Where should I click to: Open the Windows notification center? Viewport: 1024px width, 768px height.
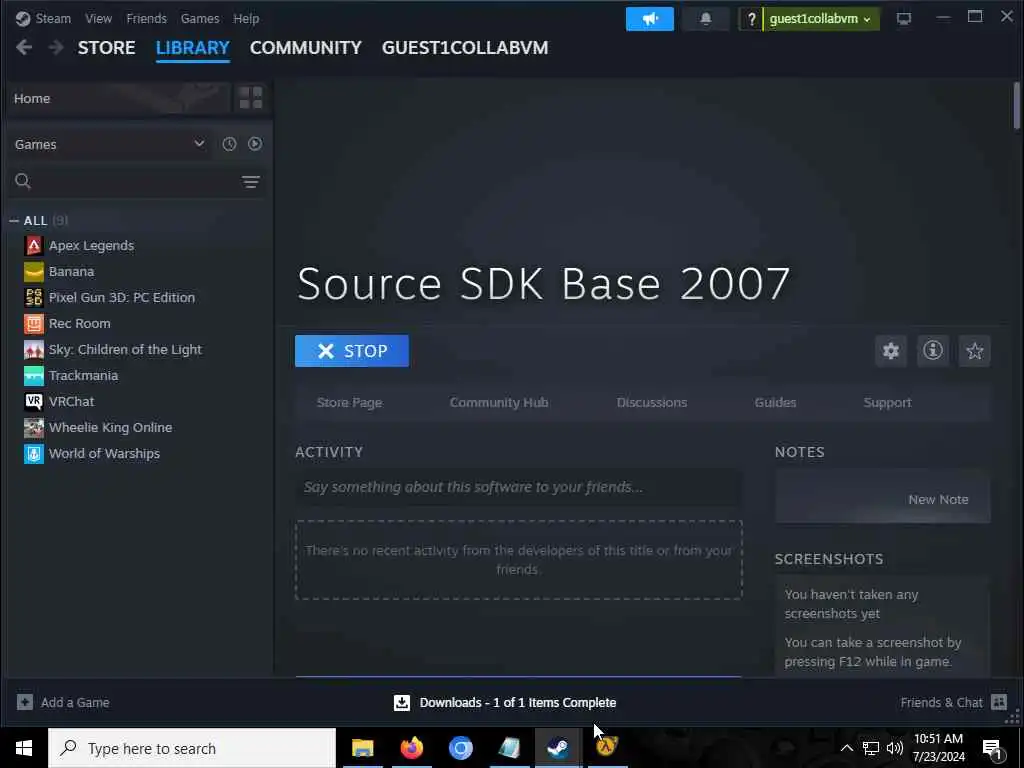[x=993, y=748]
